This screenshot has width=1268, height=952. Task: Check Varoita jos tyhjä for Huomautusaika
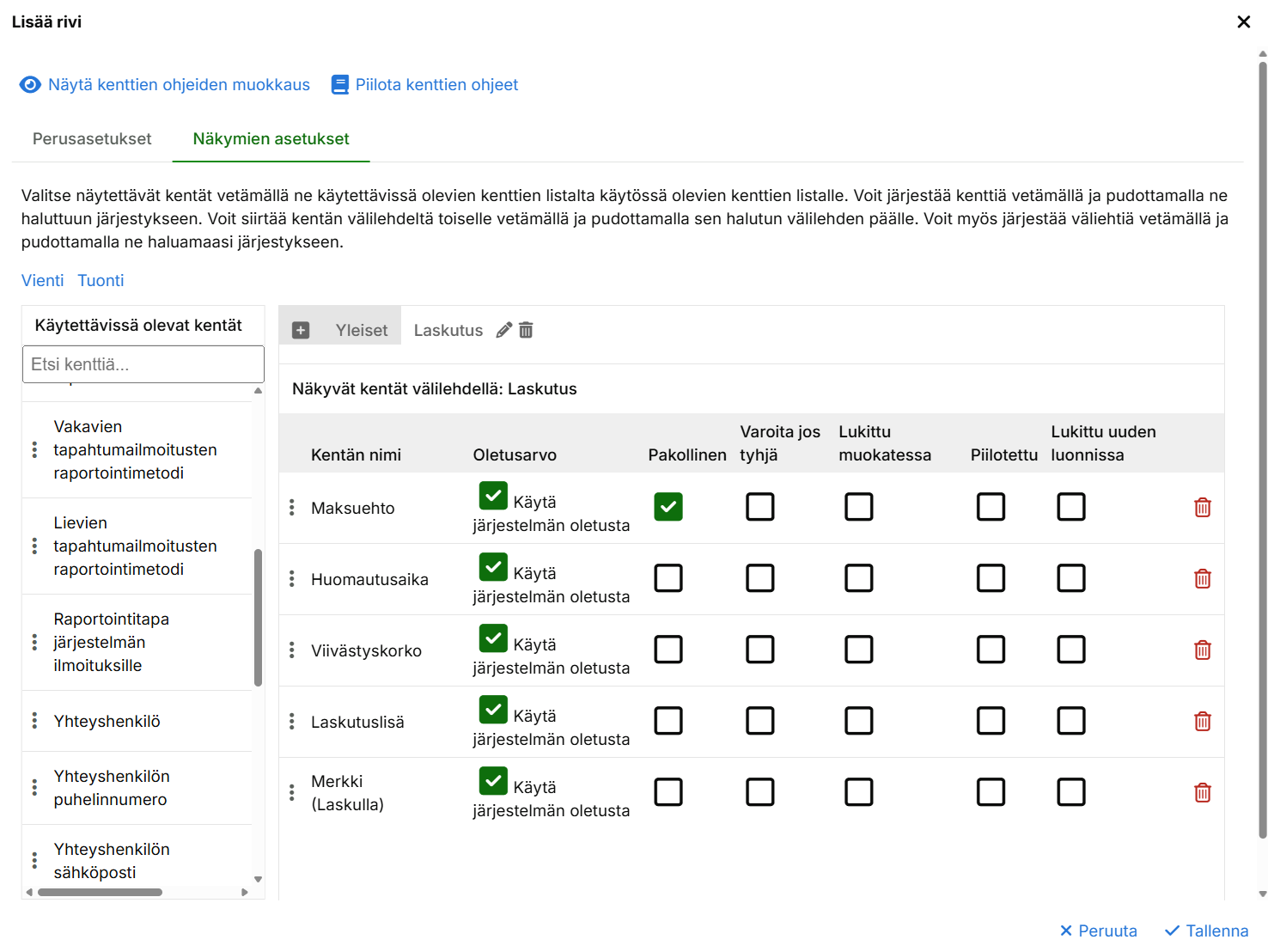click(759, 578)
